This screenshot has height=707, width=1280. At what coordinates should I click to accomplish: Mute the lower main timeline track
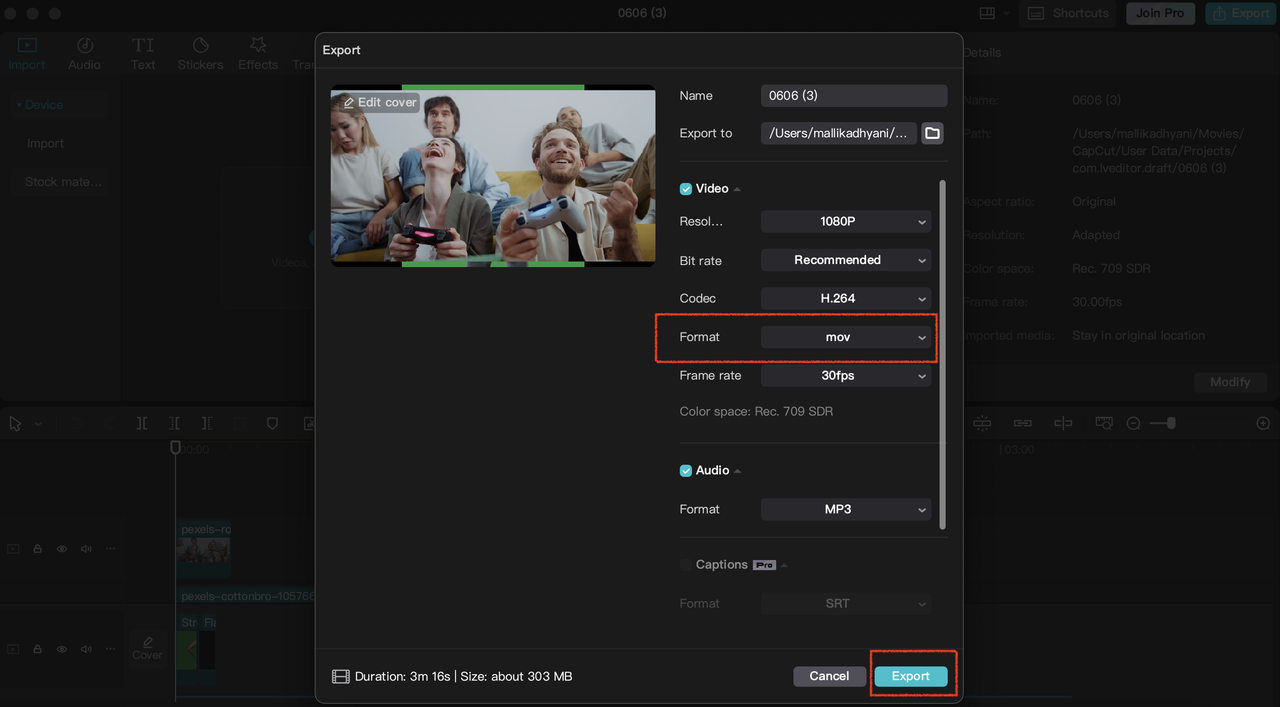[86, 649]
